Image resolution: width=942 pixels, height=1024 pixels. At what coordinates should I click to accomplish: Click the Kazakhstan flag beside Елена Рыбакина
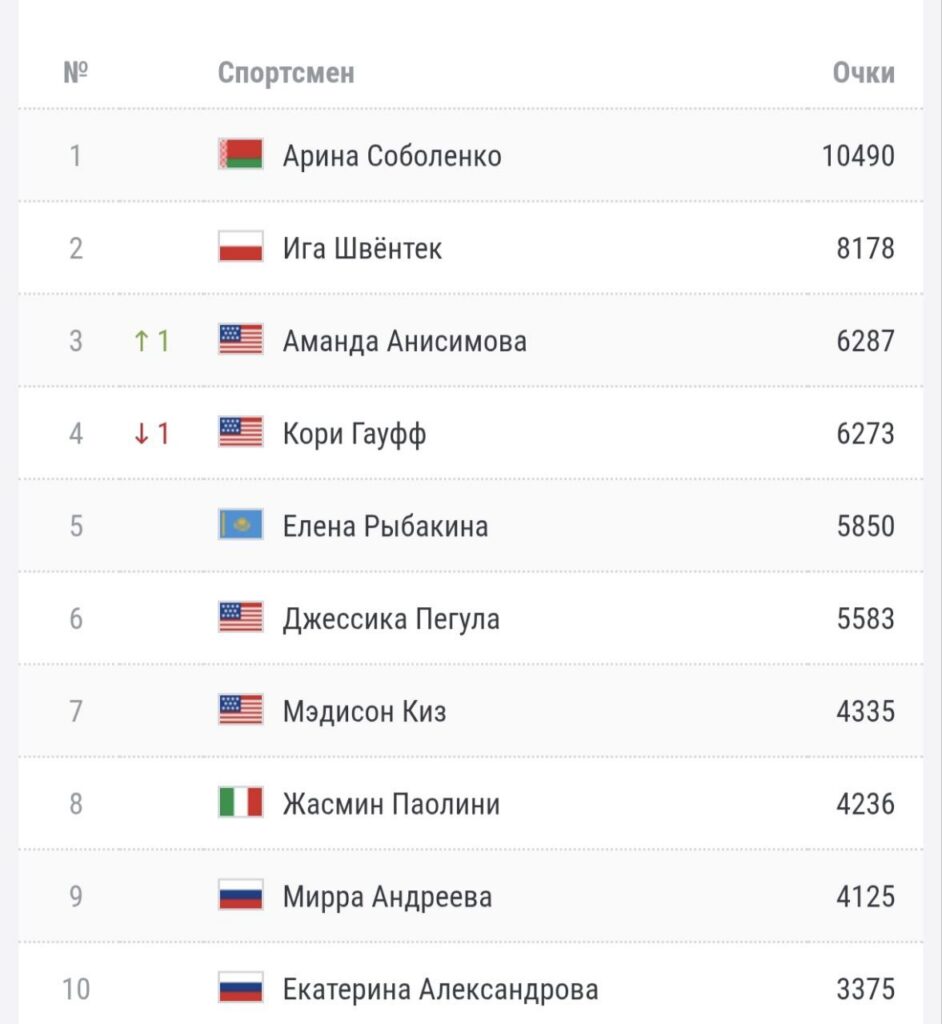(240, 526)
